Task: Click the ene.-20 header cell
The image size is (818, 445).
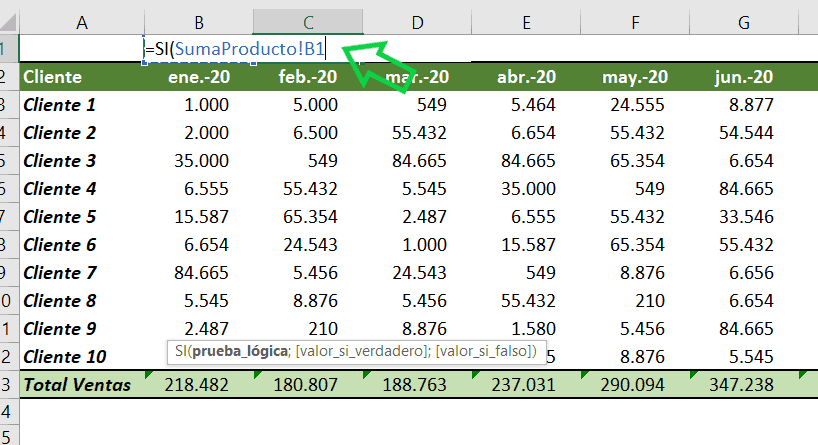Action: pos(199,77)
